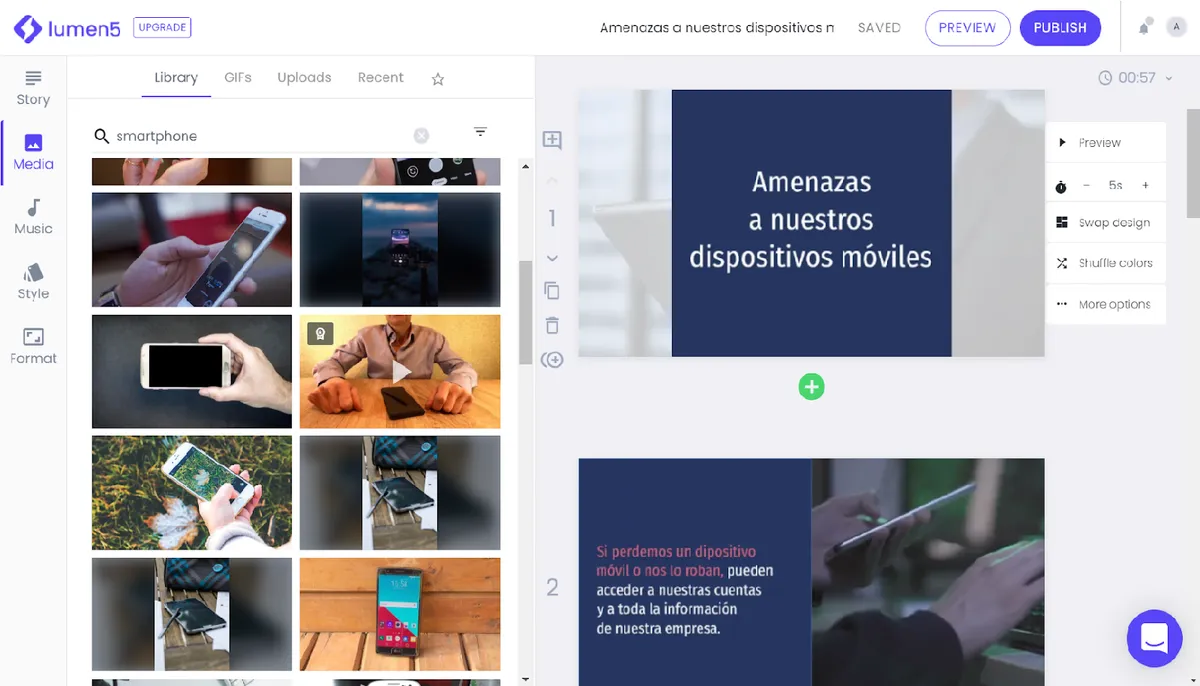This screenshot has width=1200, height=686.
Task: Open the starred favorites tab
Action: [437, 79]
